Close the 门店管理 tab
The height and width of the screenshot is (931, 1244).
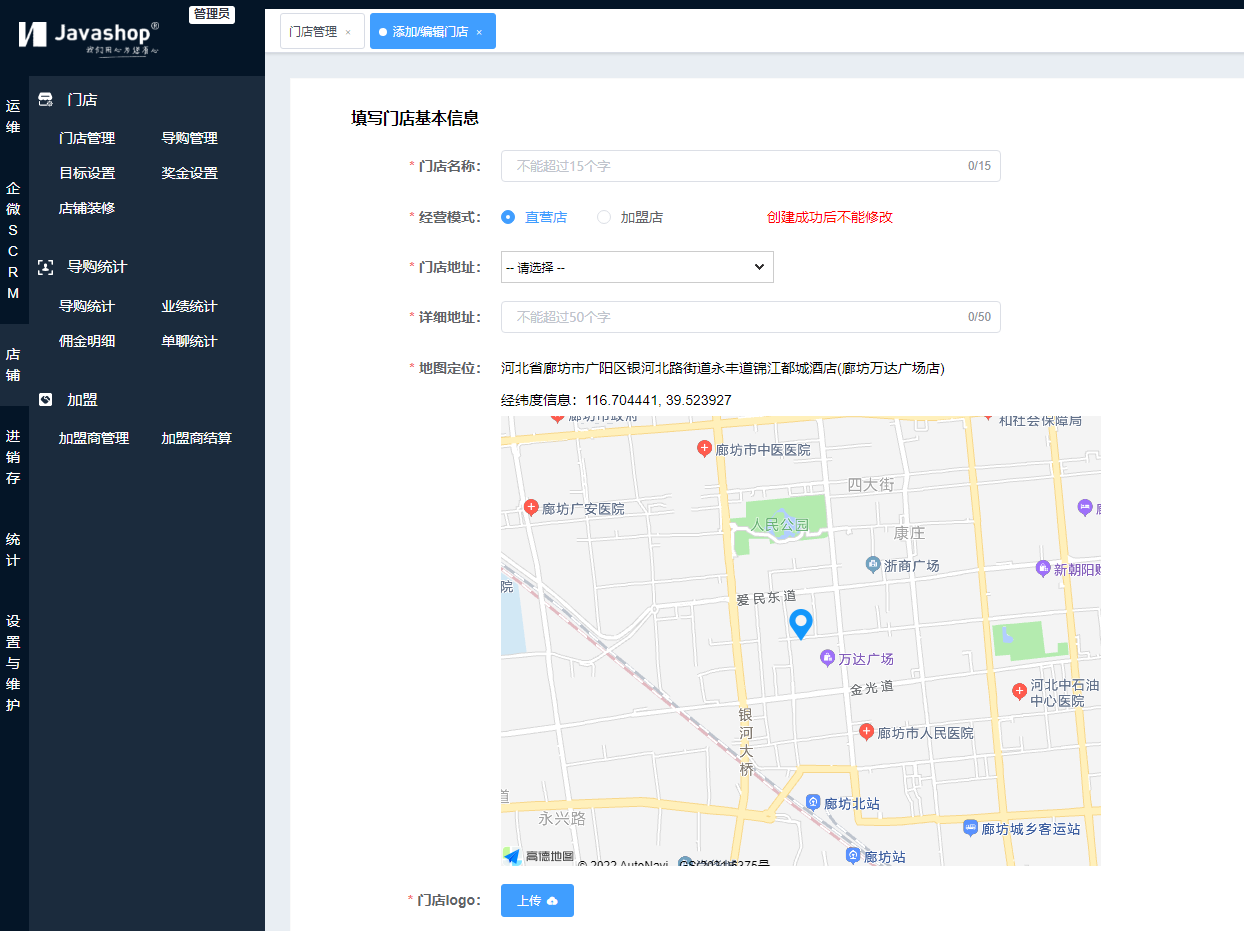pyautogui.click(x=348, y=32)
